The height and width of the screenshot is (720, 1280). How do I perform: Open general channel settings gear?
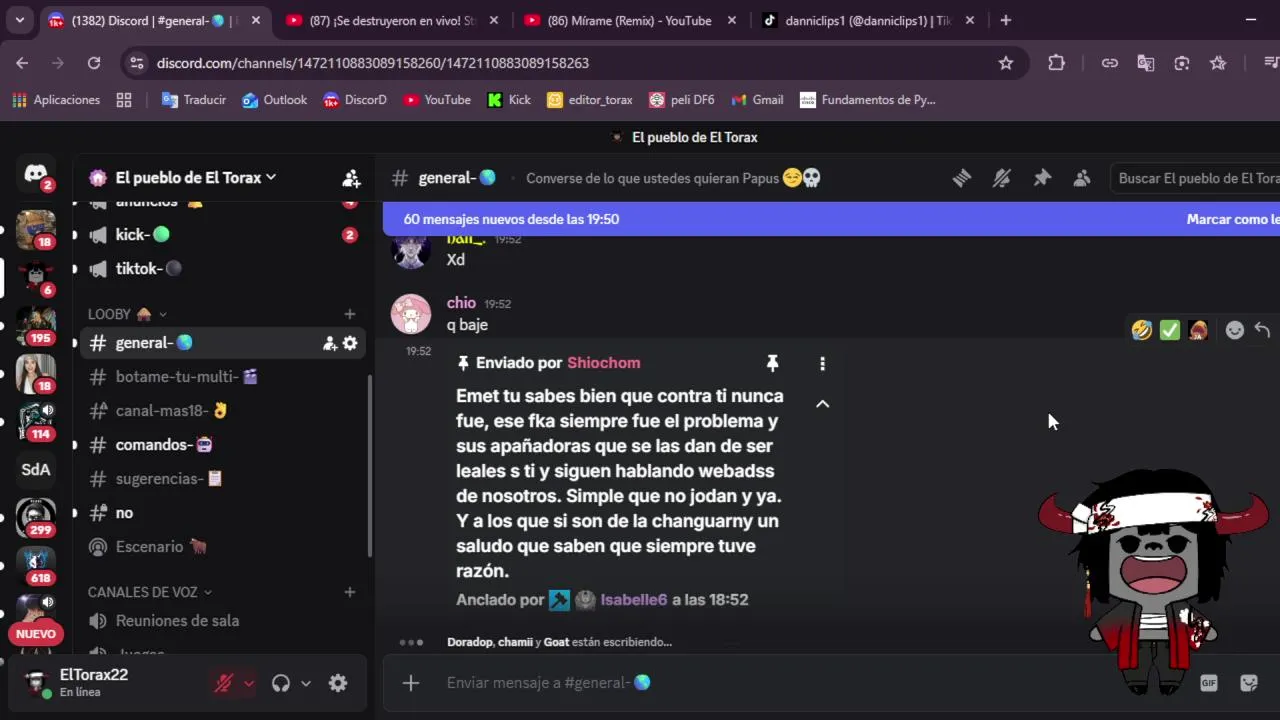(350, 343)
